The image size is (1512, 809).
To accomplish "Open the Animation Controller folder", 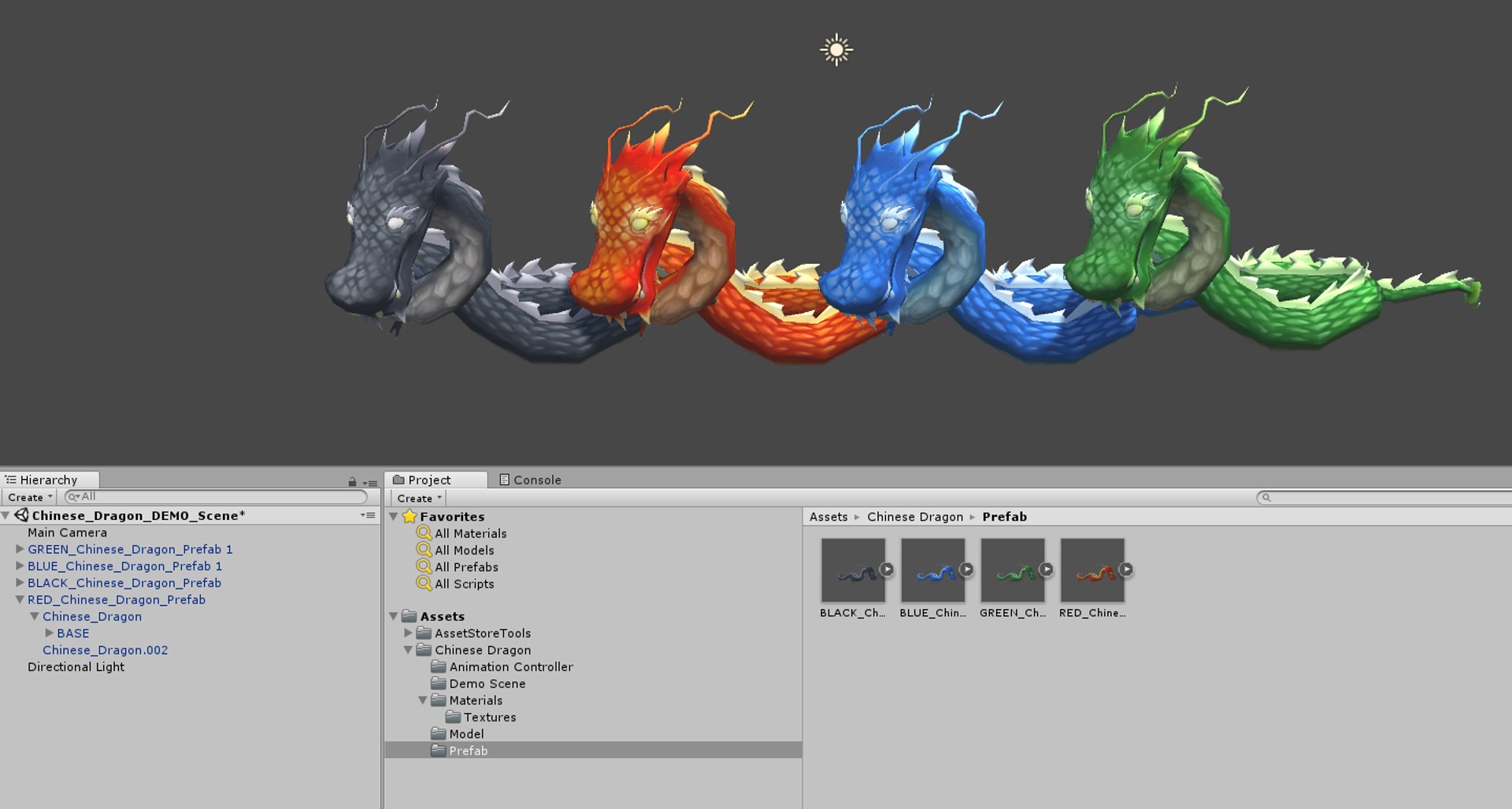I will [x=502, y=666].
